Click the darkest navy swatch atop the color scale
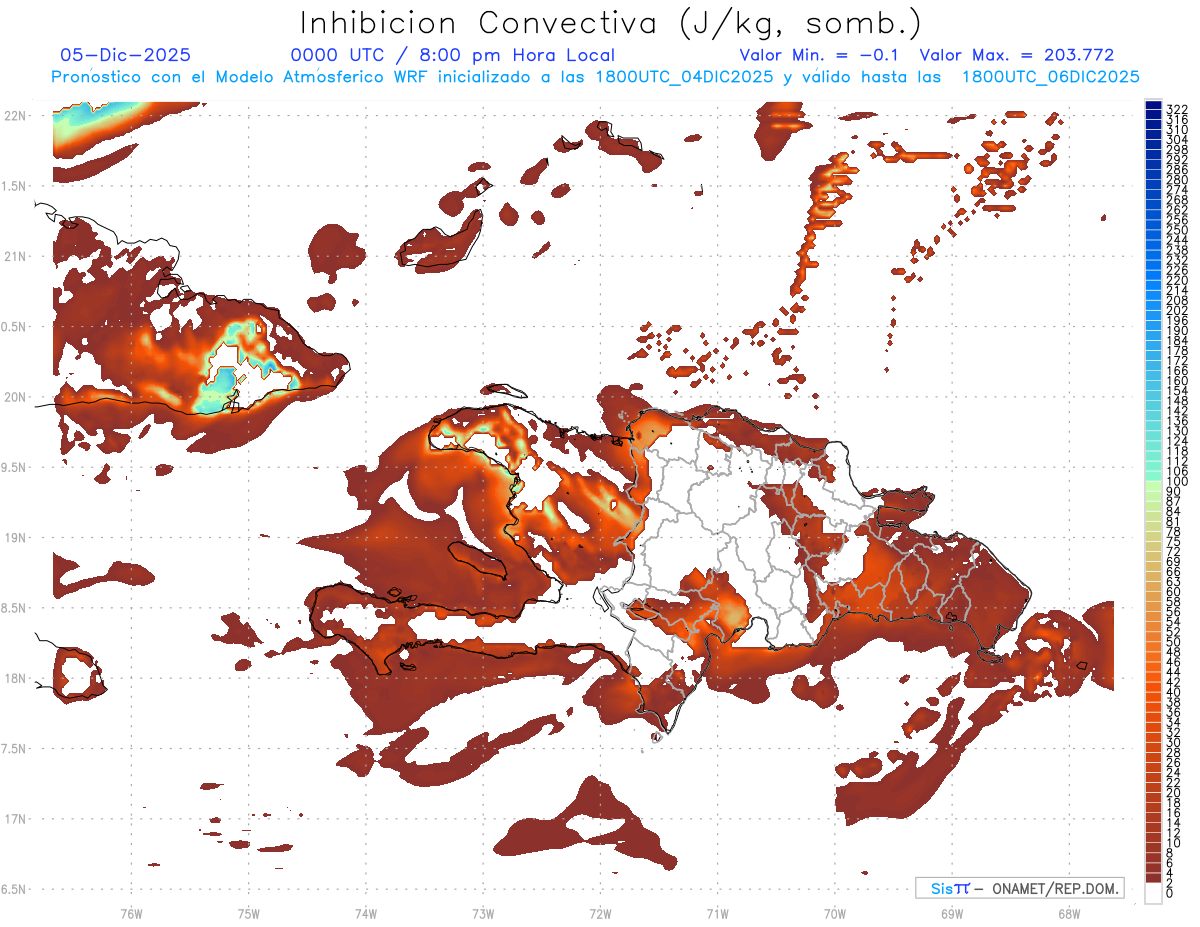The width and height of the screenshot is (1200, 927). coord(1154,104)
